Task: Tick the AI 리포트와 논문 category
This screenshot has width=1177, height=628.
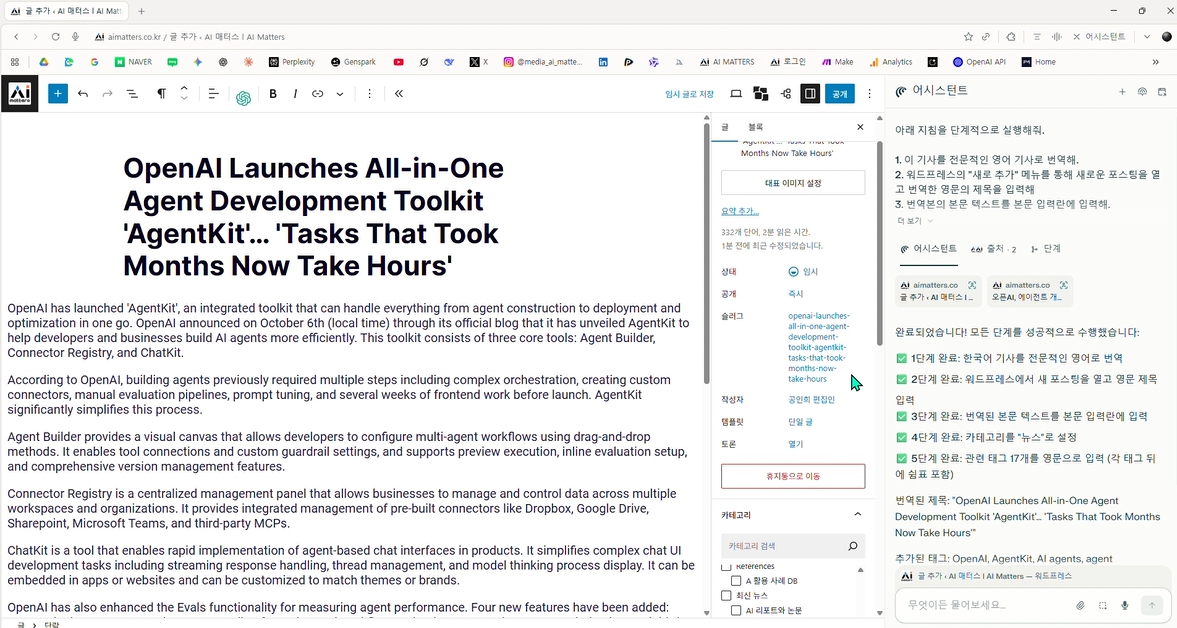Action: click(737, 610)
